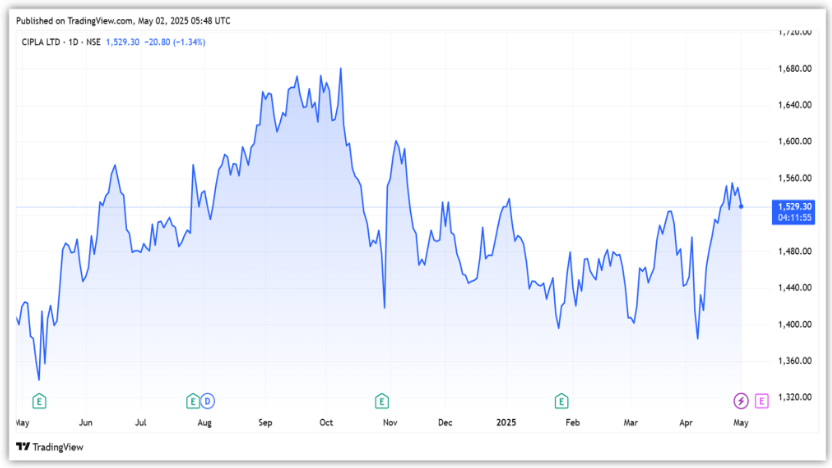Click the Nov label on time axis

[390, 423]
